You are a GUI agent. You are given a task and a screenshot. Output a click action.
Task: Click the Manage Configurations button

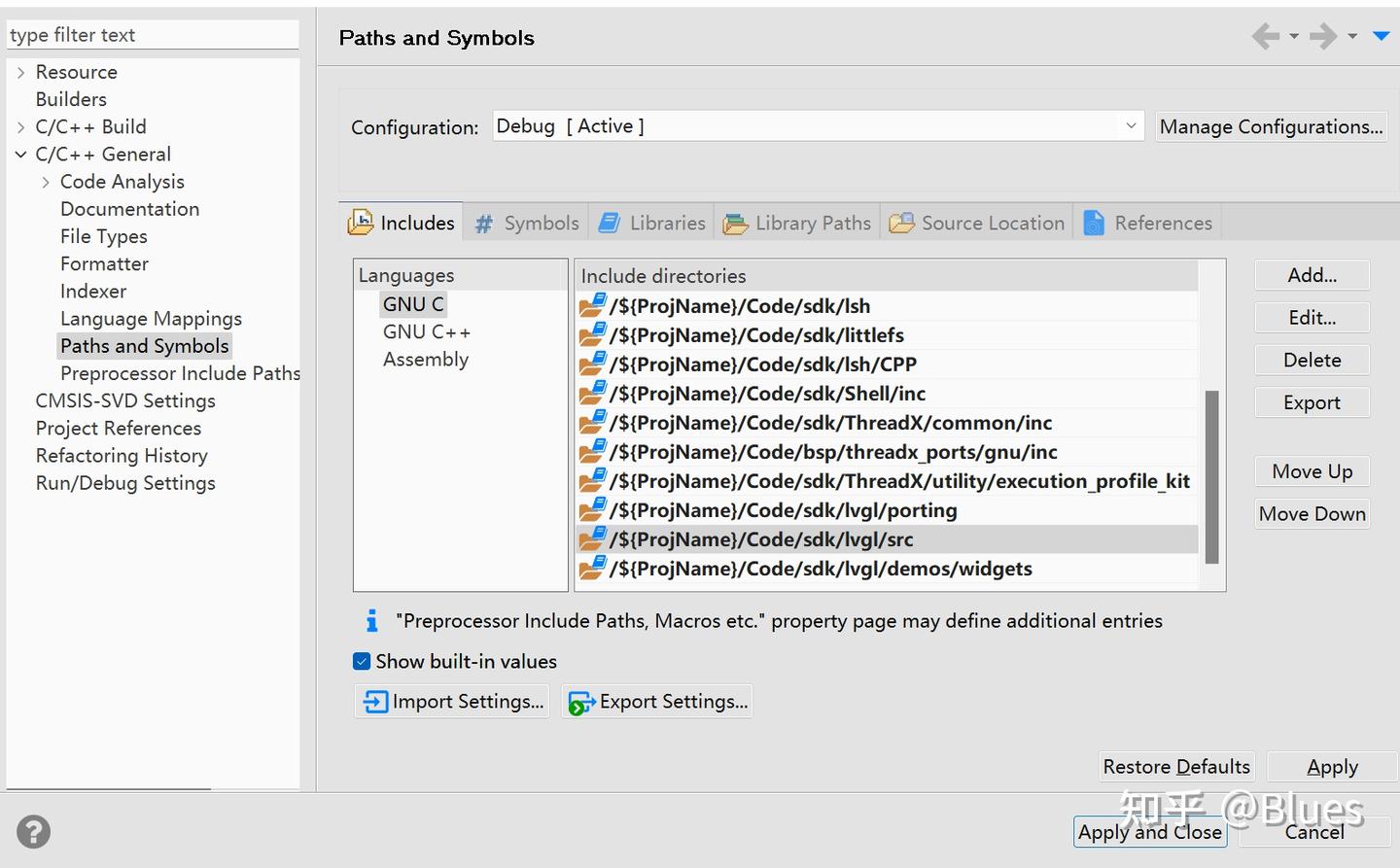point(1271,127)
